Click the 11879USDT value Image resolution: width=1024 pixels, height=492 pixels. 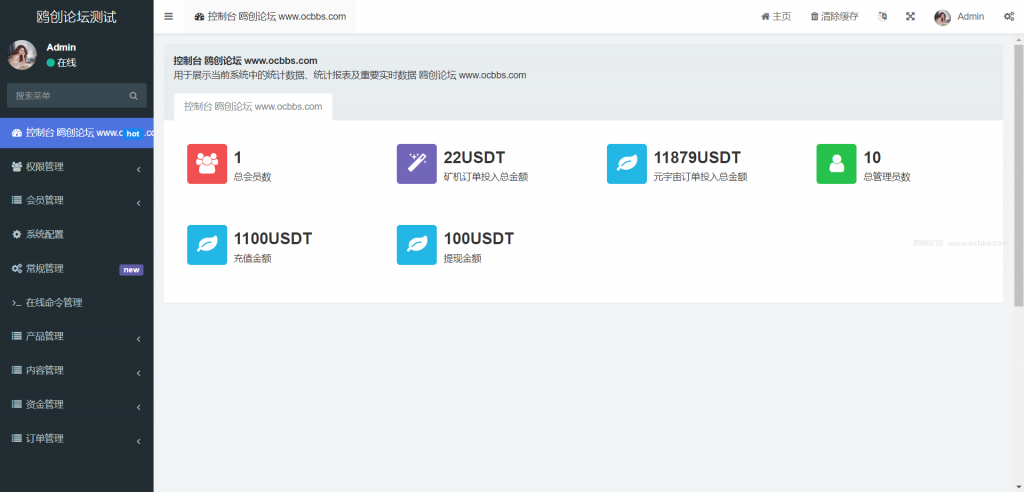tap(697, 157)
